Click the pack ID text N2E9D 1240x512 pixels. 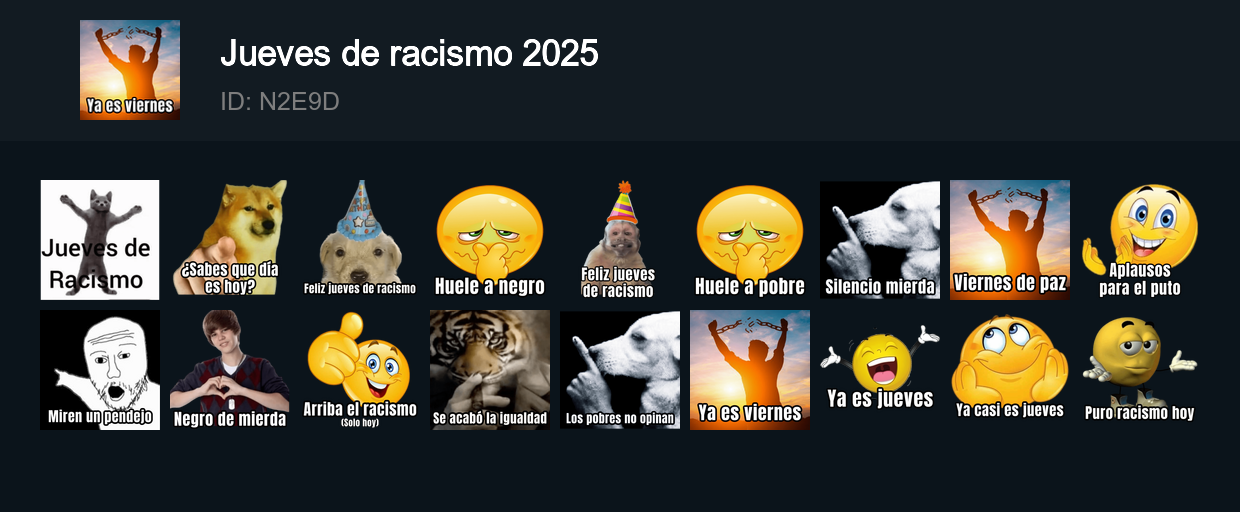(x=280, y=101)
